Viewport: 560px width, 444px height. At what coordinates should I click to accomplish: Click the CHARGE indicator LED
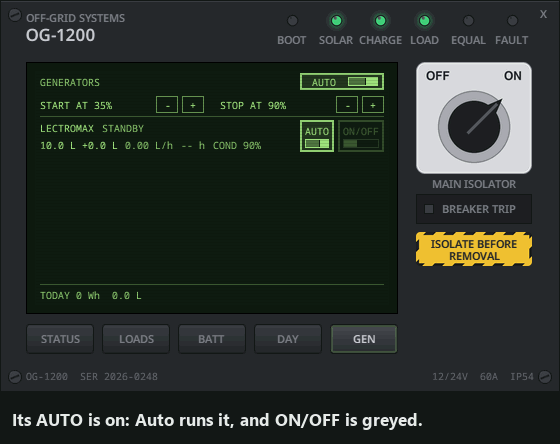coord(380,21)
